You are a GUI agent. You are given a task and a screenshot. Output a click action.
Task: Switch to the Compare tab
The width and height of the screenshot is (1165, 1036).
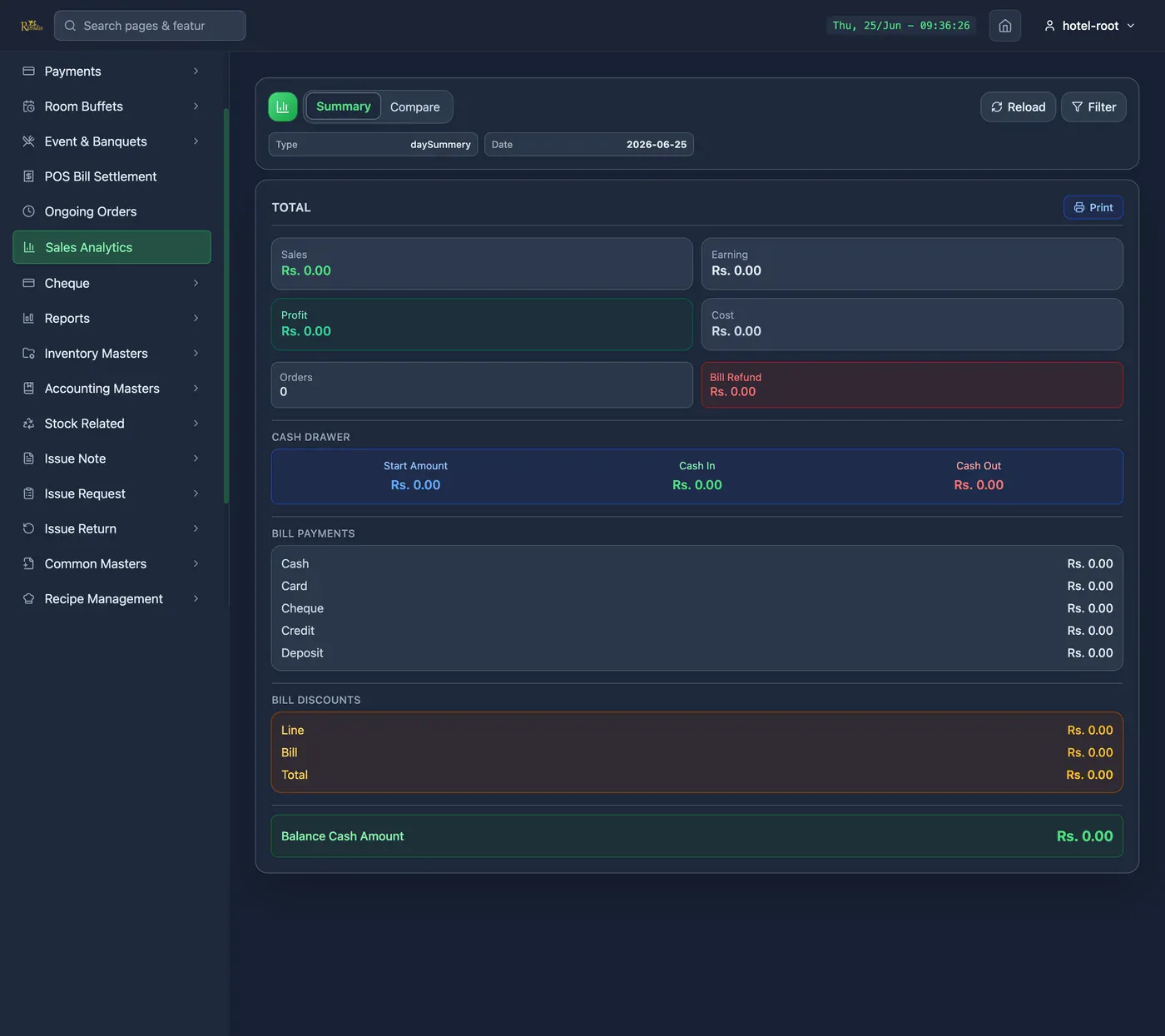coord(415,107)
